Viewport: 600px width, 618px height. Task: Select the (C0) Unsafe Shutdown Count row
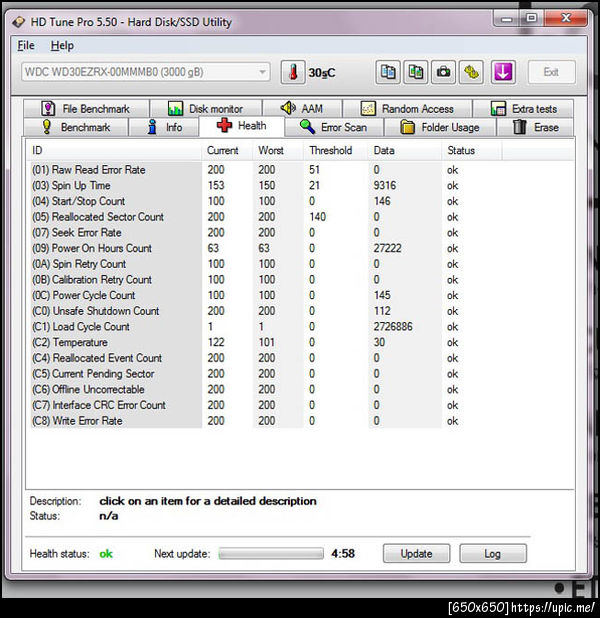click(x=302, y=311)
